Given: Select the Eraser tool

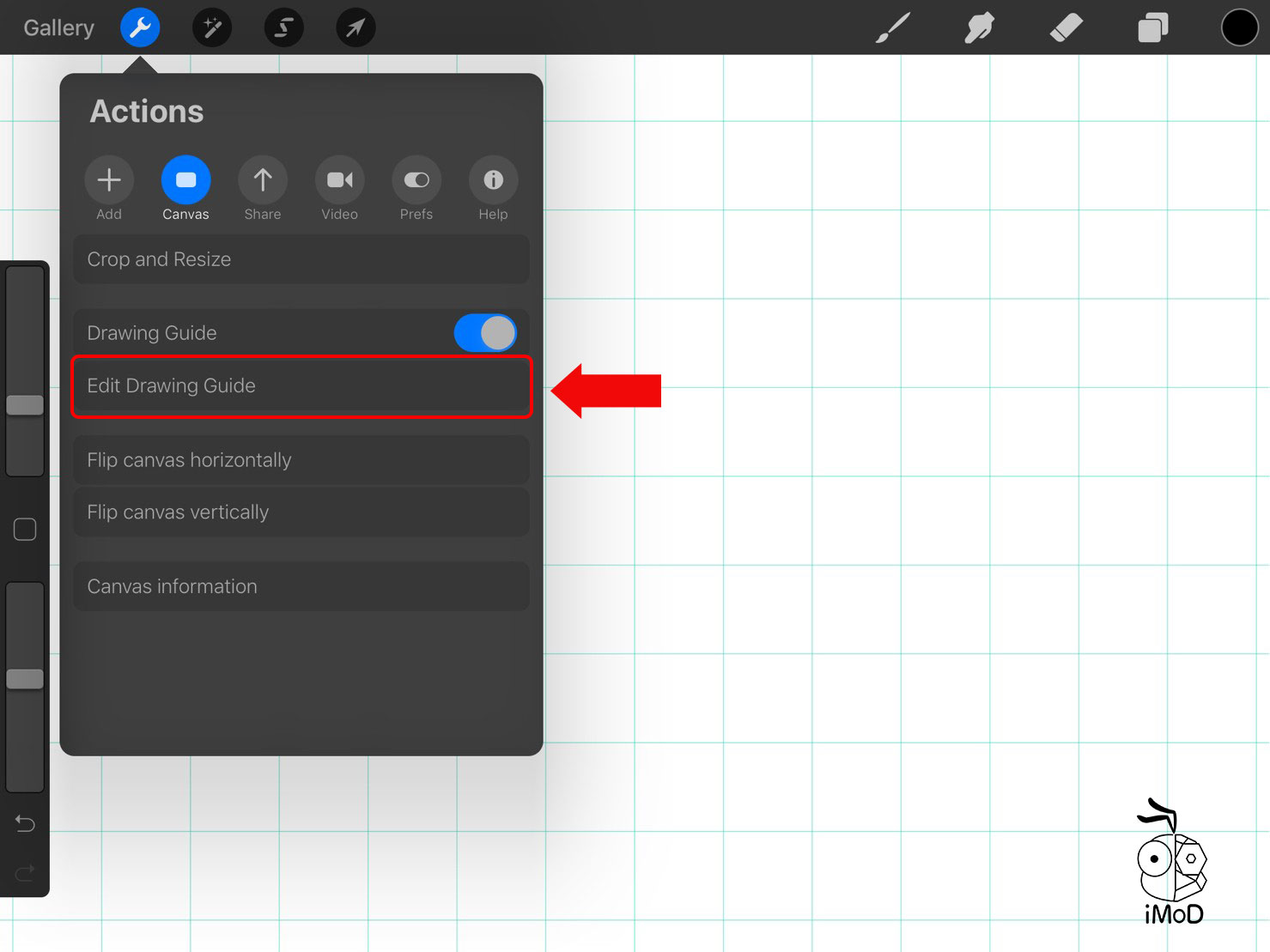Looking at the screenshot, I should click(1066, 27).
